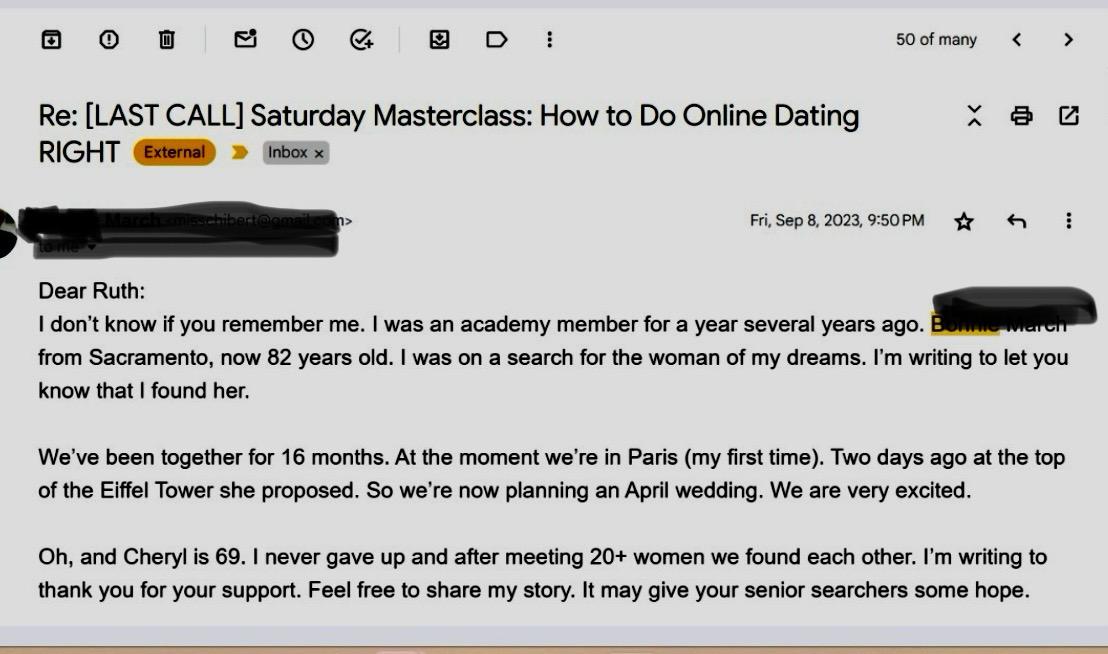1108x654 pixels.
Task: Go to the newer email arrow
Action: [x=1016, y=39]
